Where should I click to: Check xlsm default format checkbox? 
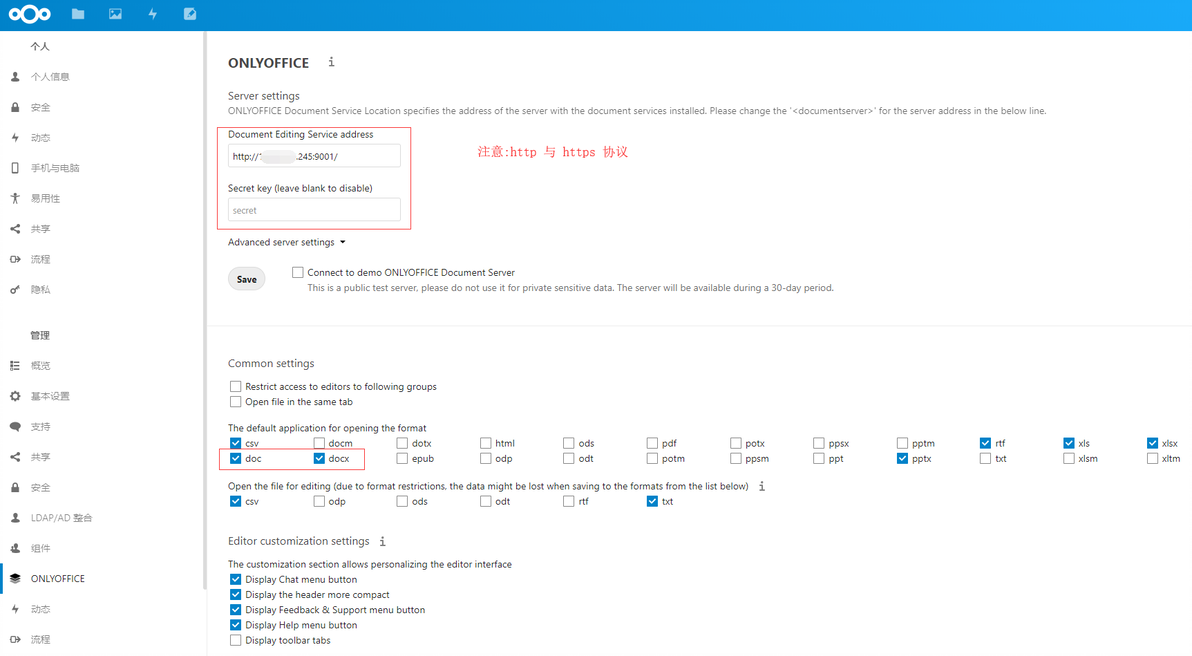(x=1069, y=458)
